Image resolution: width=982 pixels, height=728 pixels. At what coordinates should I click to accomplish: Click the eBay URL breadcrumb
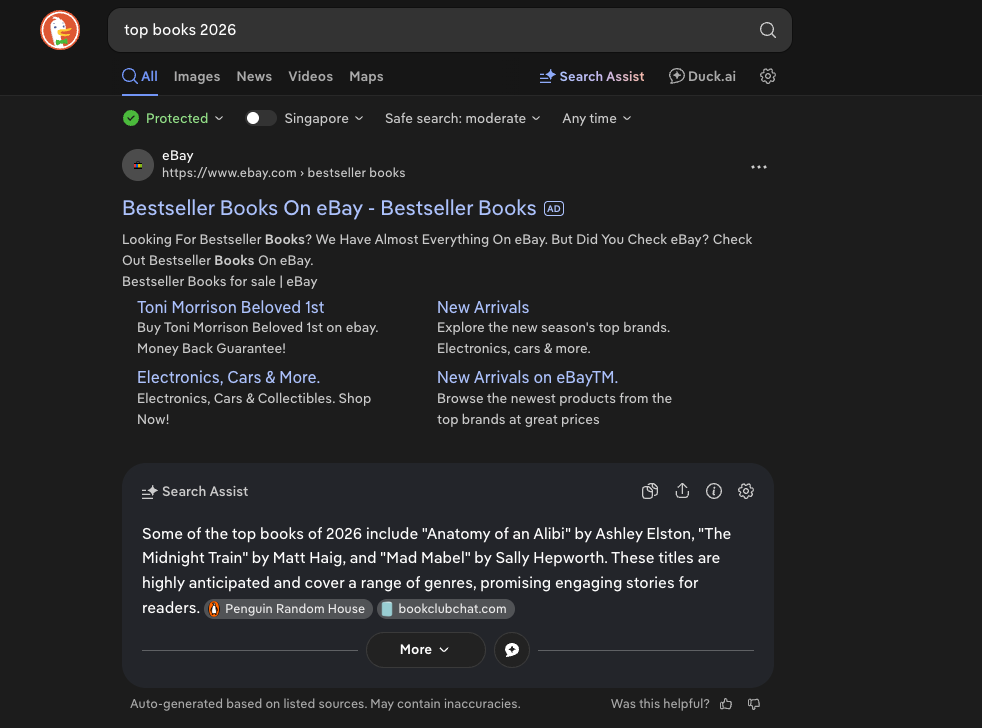284,173
